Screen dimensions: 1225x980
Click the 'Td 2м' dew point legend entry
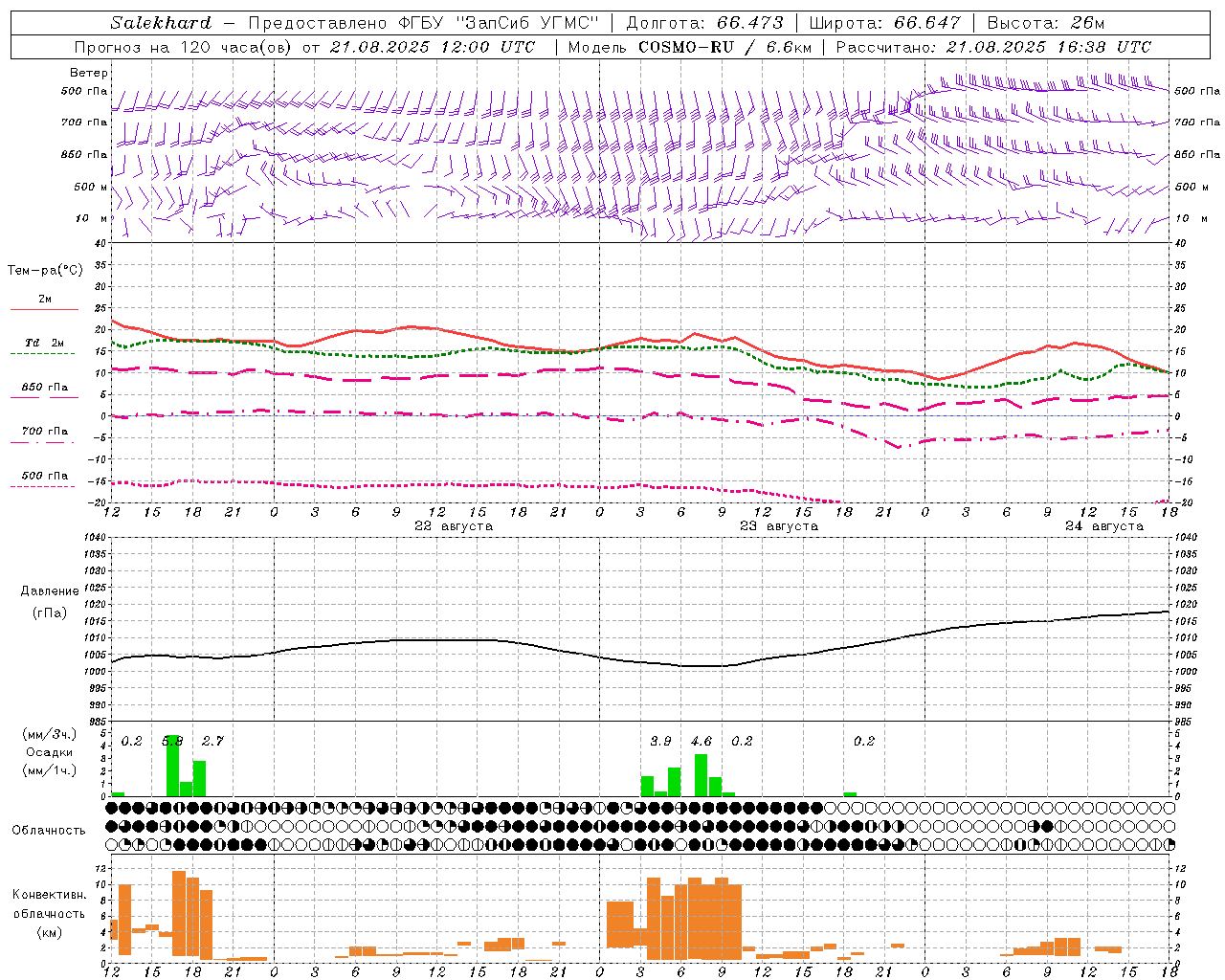45,343
